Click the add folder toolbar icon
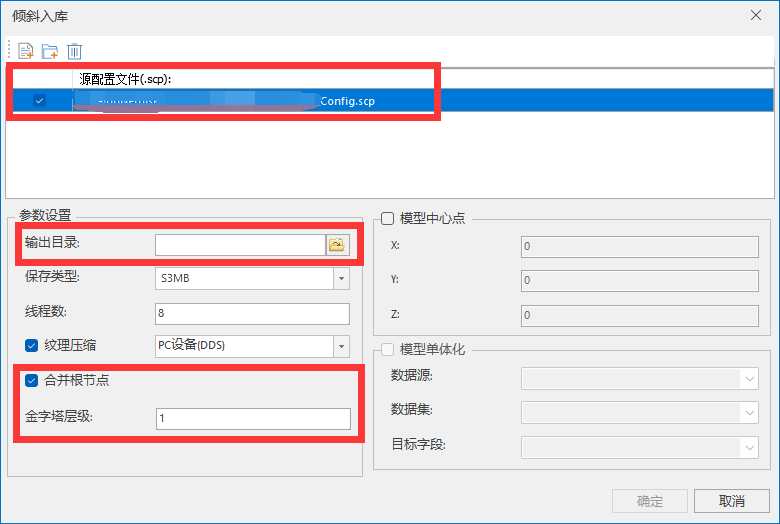Image resolution: width=780 pixels, height=524 pixels. point(50,51)
